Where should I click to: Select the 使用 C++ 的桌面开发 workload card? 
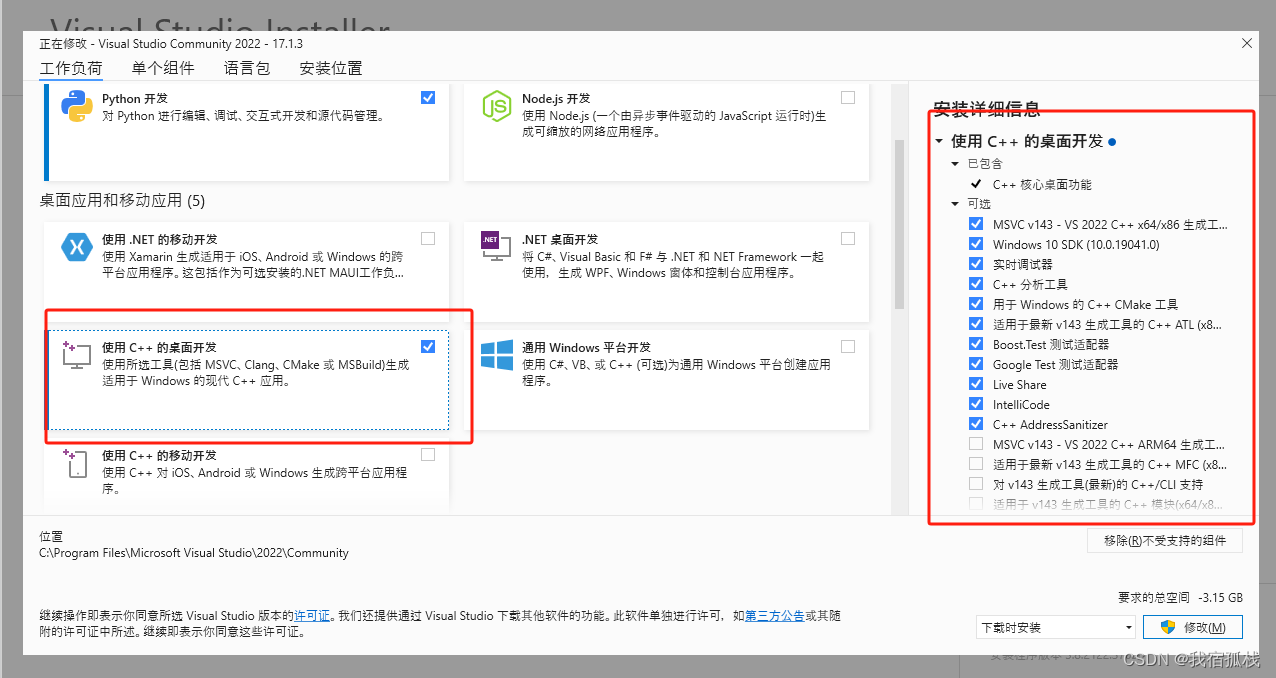[x=248, y=378]
